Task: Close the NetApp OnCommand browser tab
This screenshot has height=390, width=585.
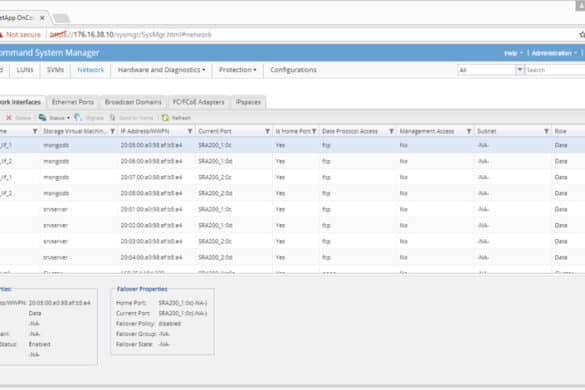Action: 42,18
